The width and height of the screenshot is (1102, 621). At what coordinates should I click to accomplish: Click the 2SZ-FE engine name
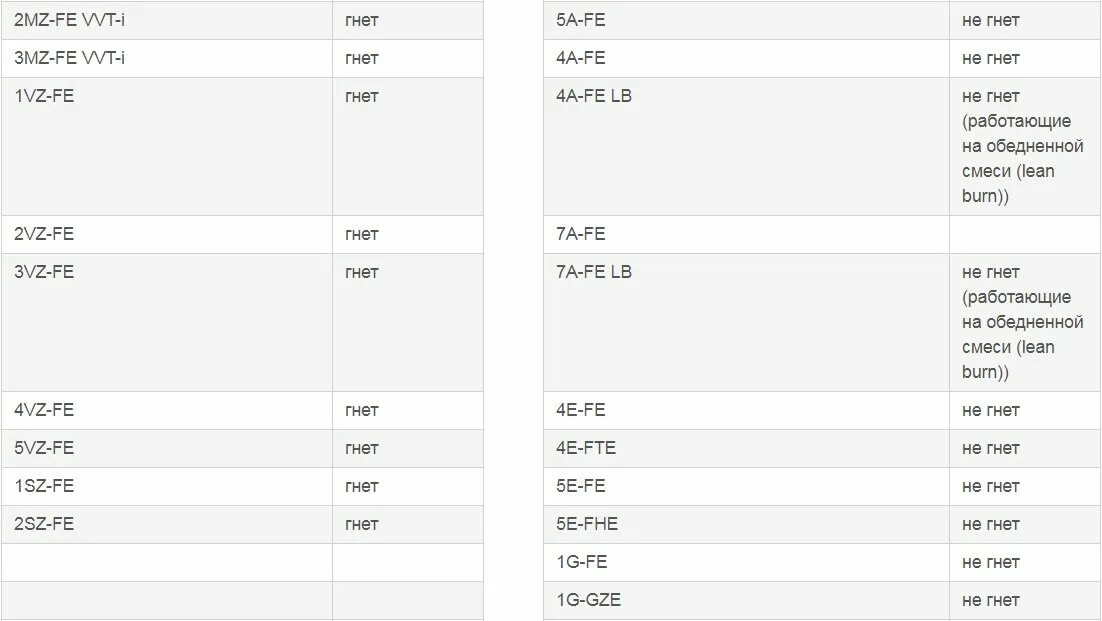click(44, 524)
